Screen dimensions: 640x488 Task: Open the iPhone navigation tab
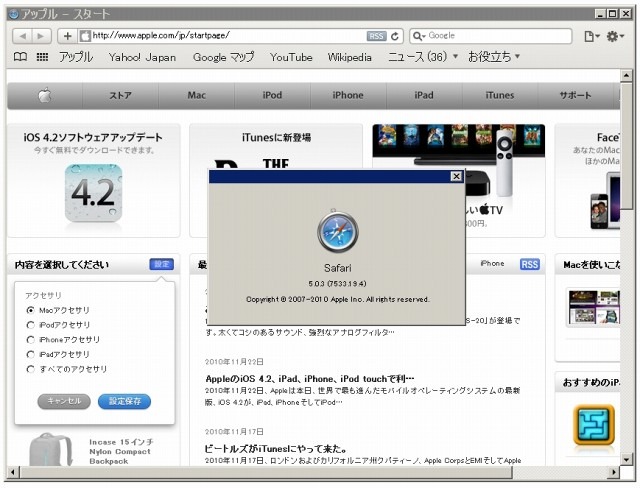coord(348,95)
